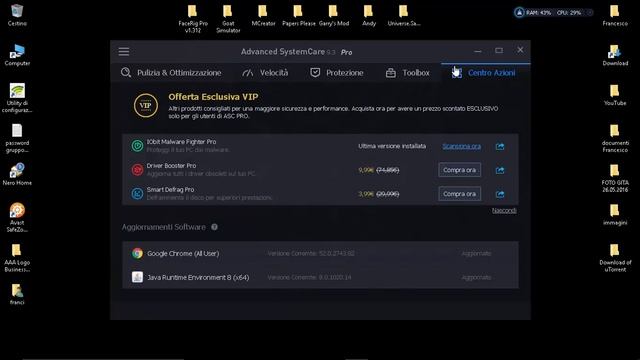Click the Google Chrome (All User) row label
The width and height of the screenshot is (640, 360).
coord(183,253)
